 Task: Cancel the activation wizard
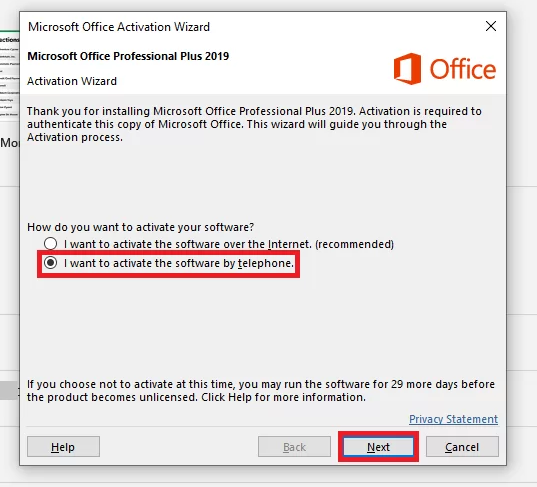pos(462,447)
